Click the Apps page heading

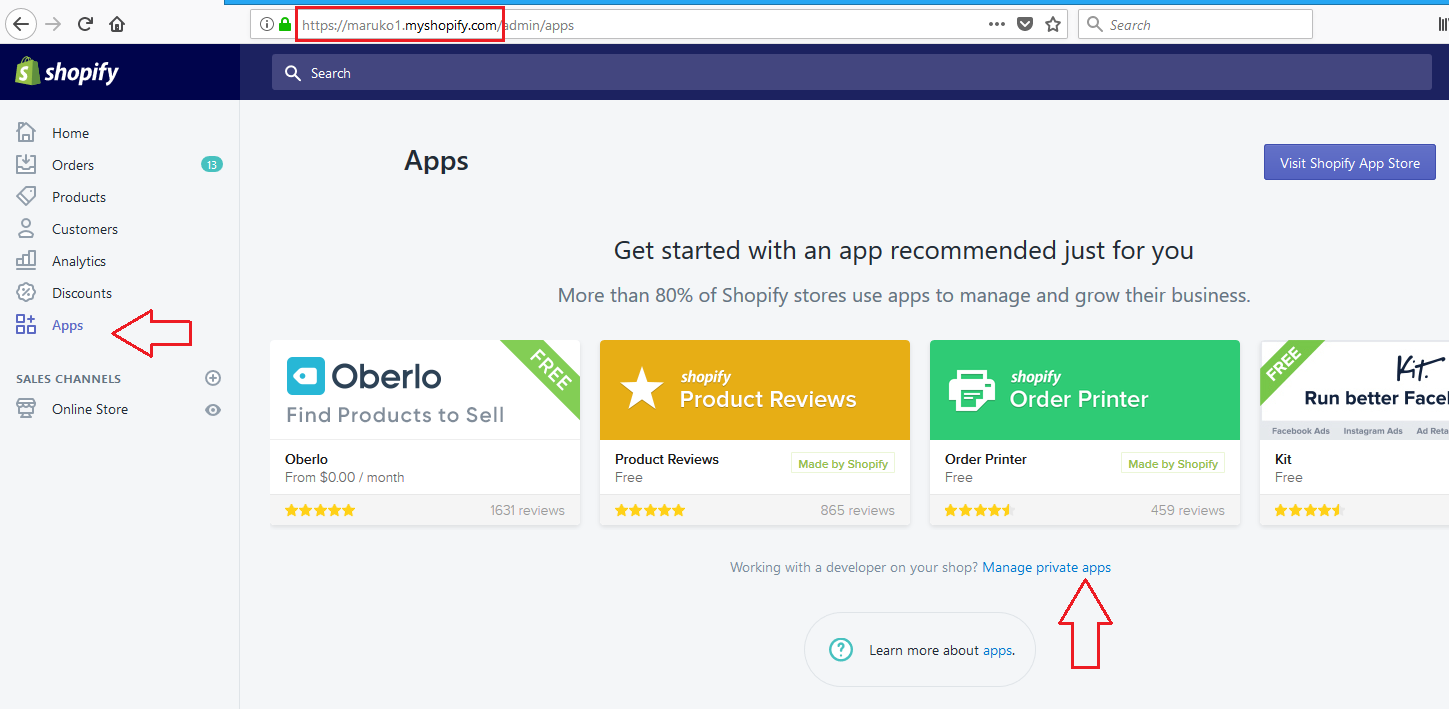coord(436,161)
